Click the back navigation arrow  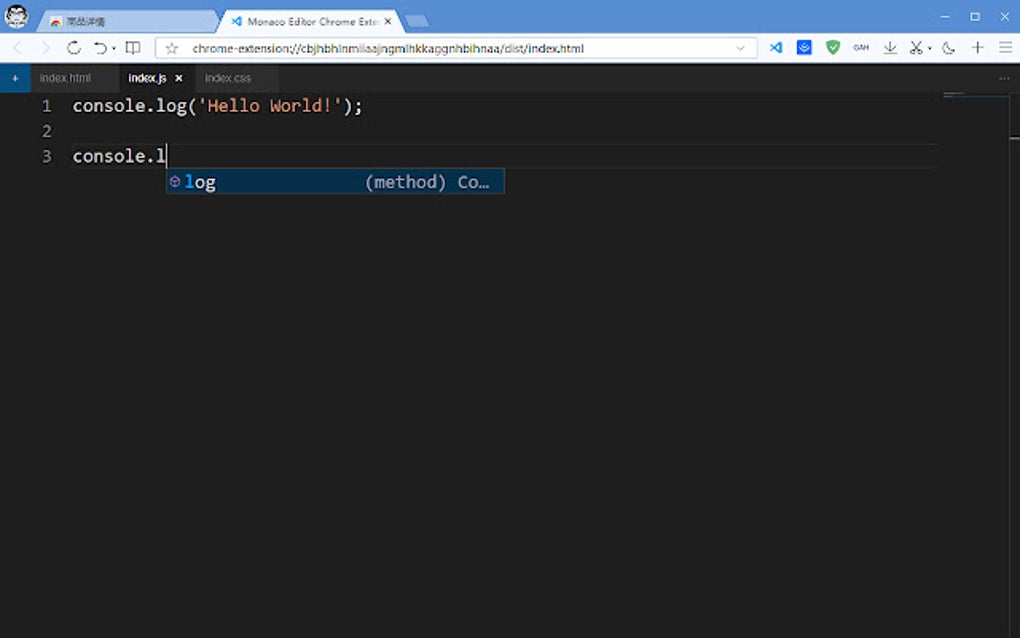(18, 47)
